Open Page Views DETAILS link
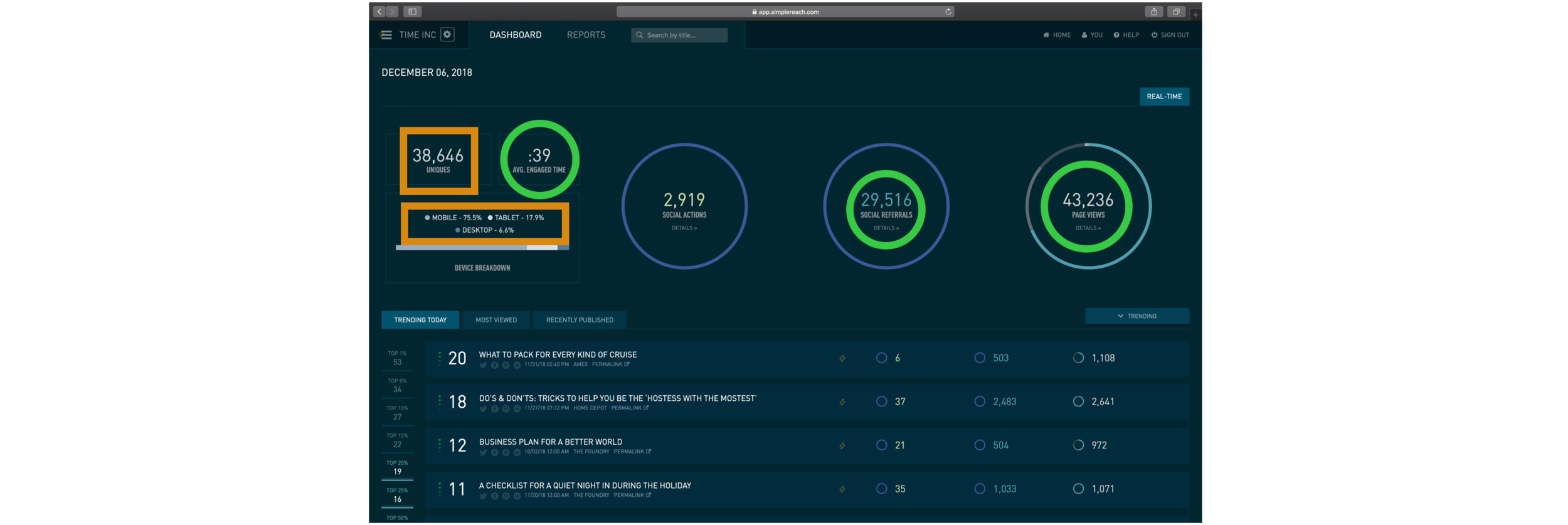 pos(1088,228)
